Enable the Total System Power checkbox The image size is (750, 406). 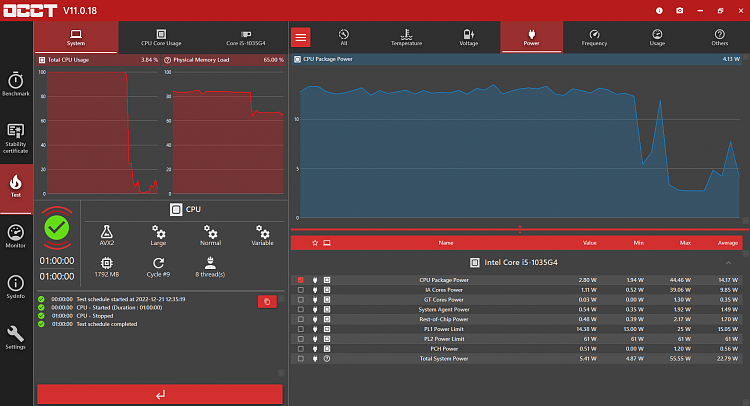click(300, 359)
